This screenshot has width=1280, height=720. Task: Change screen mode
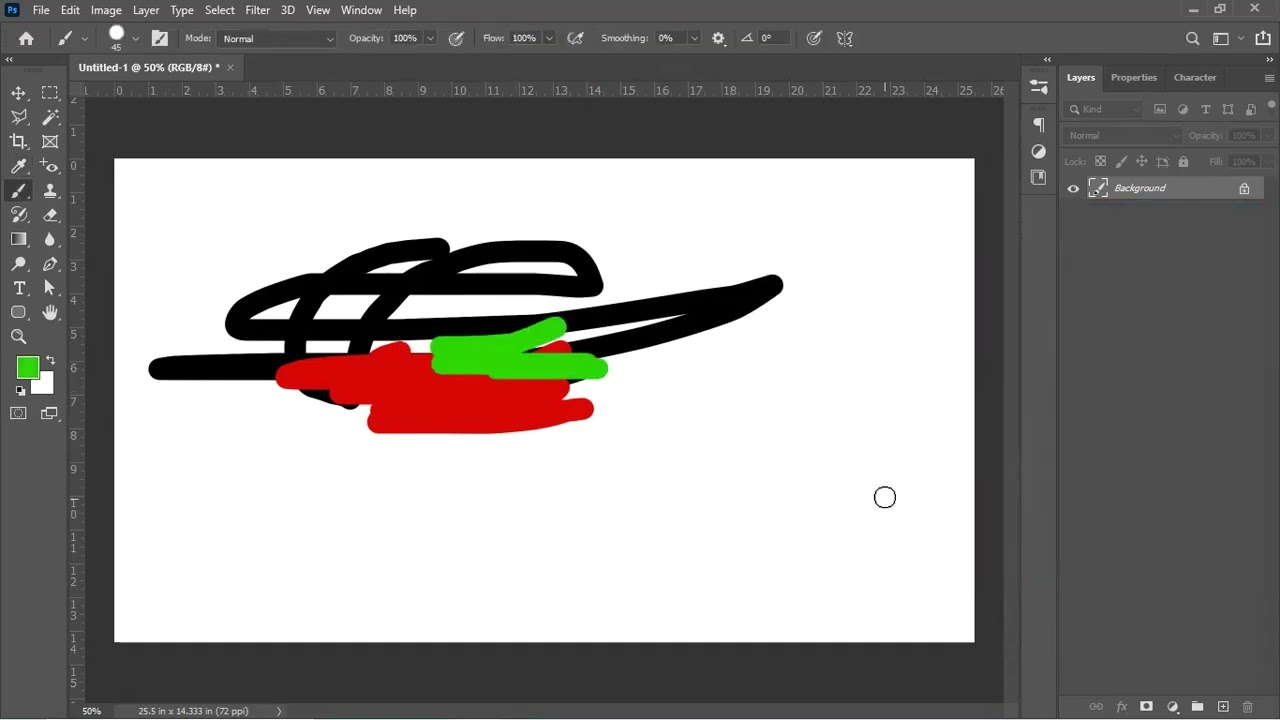click(x=50, y=413)
